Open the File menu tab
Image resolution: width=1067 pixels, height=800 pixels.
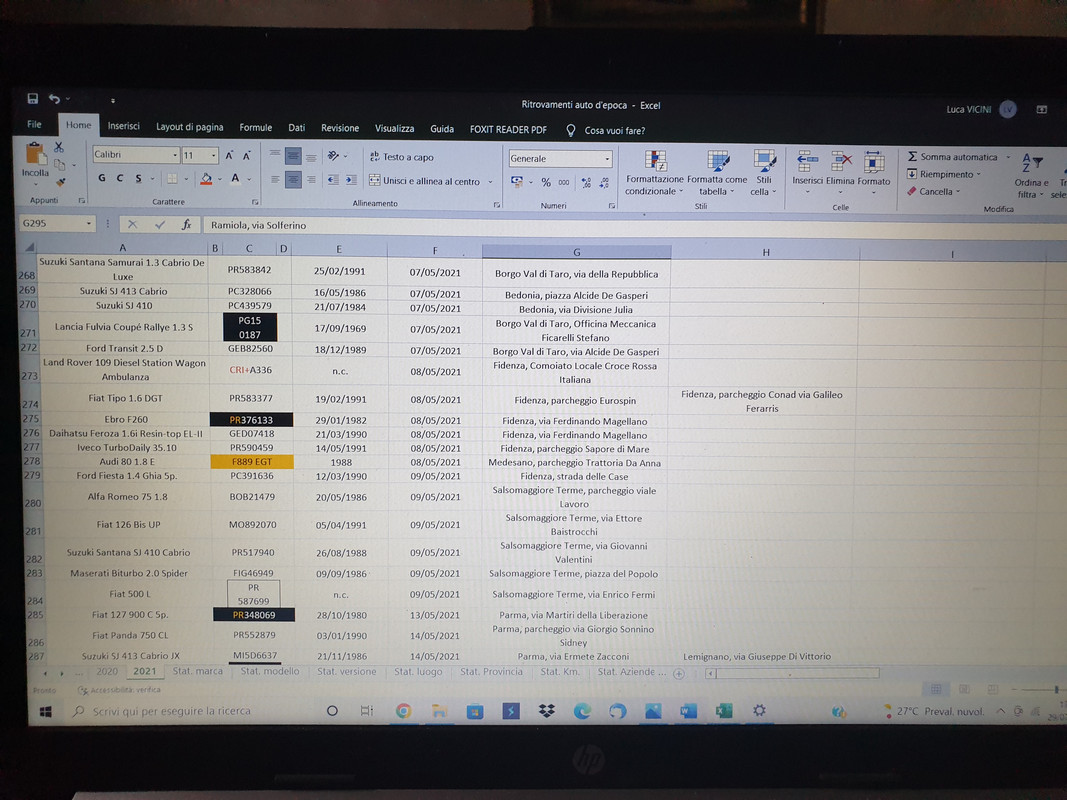click(x=34, y=124)
